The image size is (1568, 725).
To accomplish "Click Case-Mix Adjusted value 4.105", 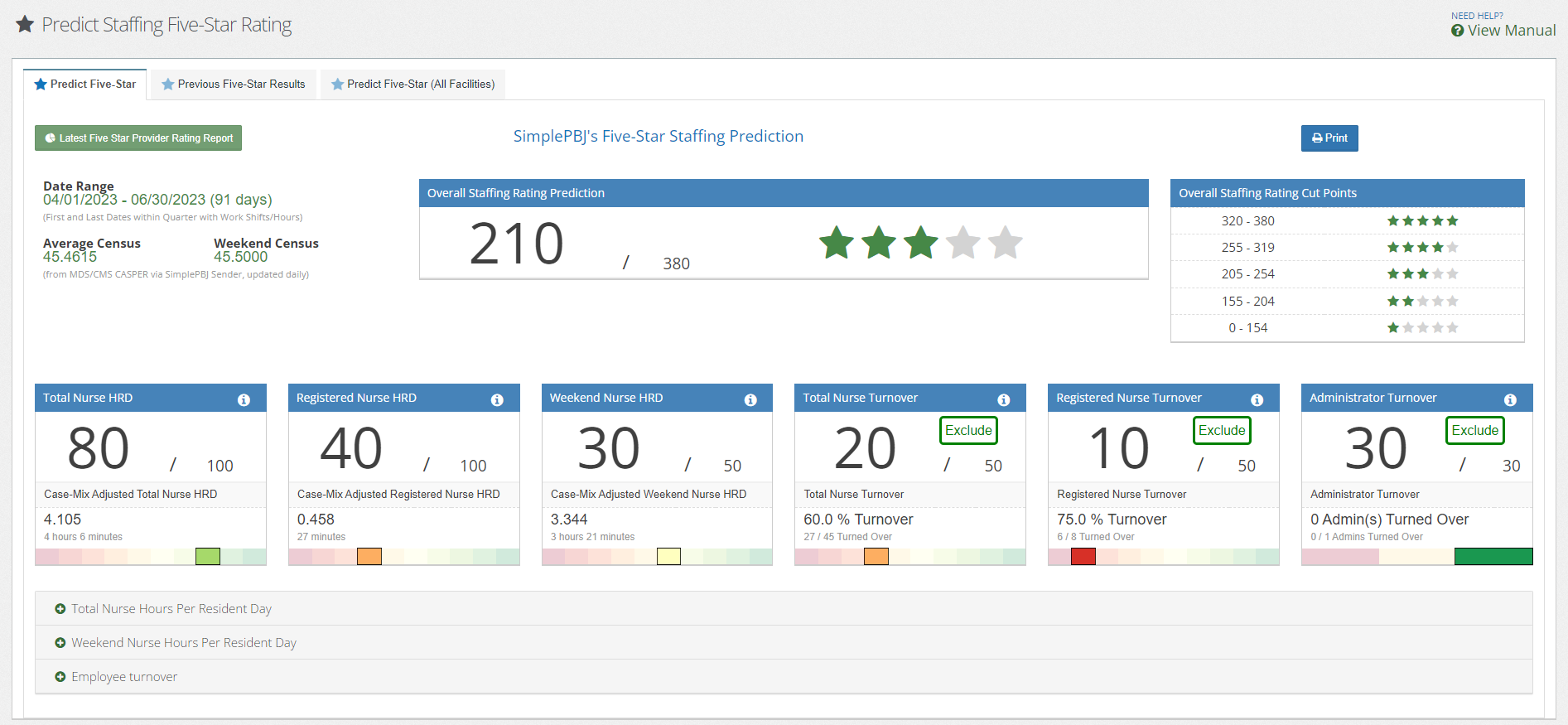I will point(62,520).
